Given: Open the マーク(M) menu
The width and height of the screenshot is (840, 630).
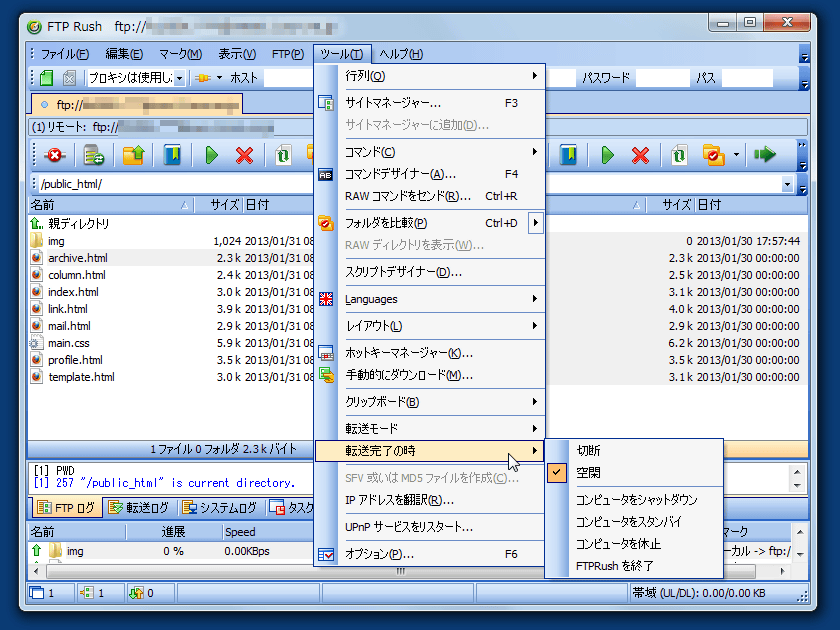Looking at the screenshot, I should coord(181,54).
